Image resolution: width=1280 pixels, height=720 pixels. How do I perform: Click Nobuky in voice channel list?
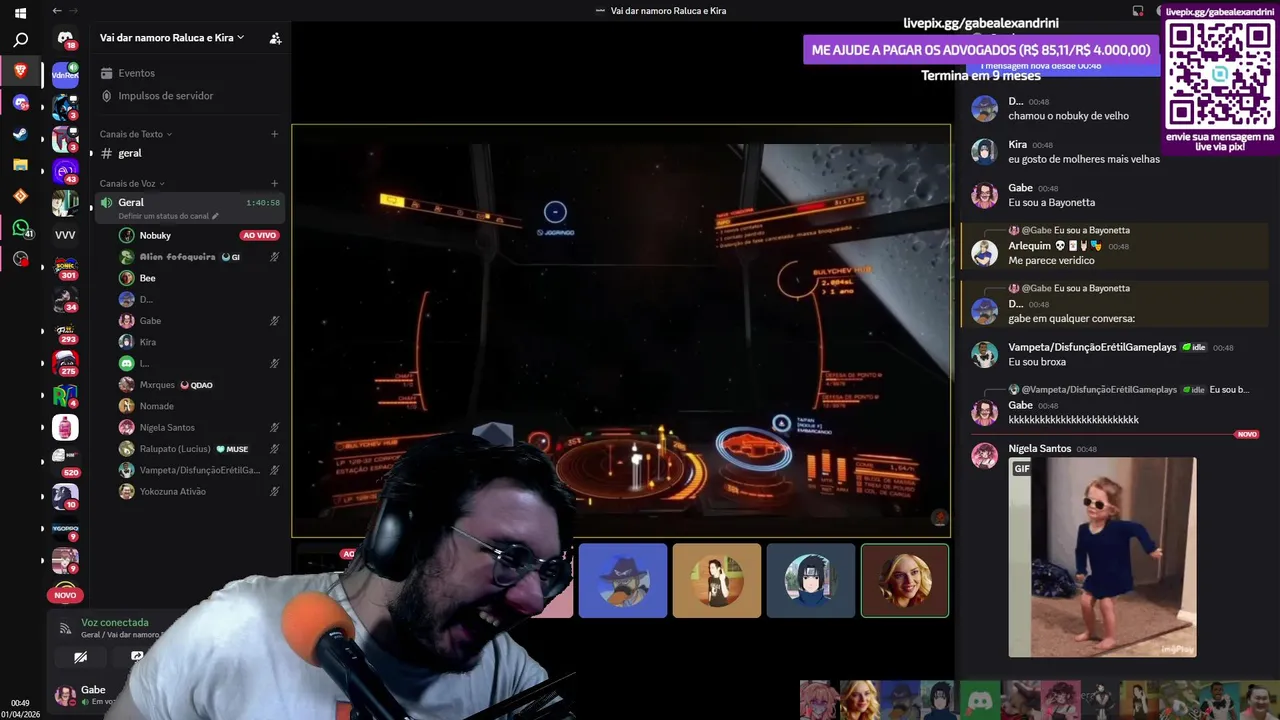point(155,235)
